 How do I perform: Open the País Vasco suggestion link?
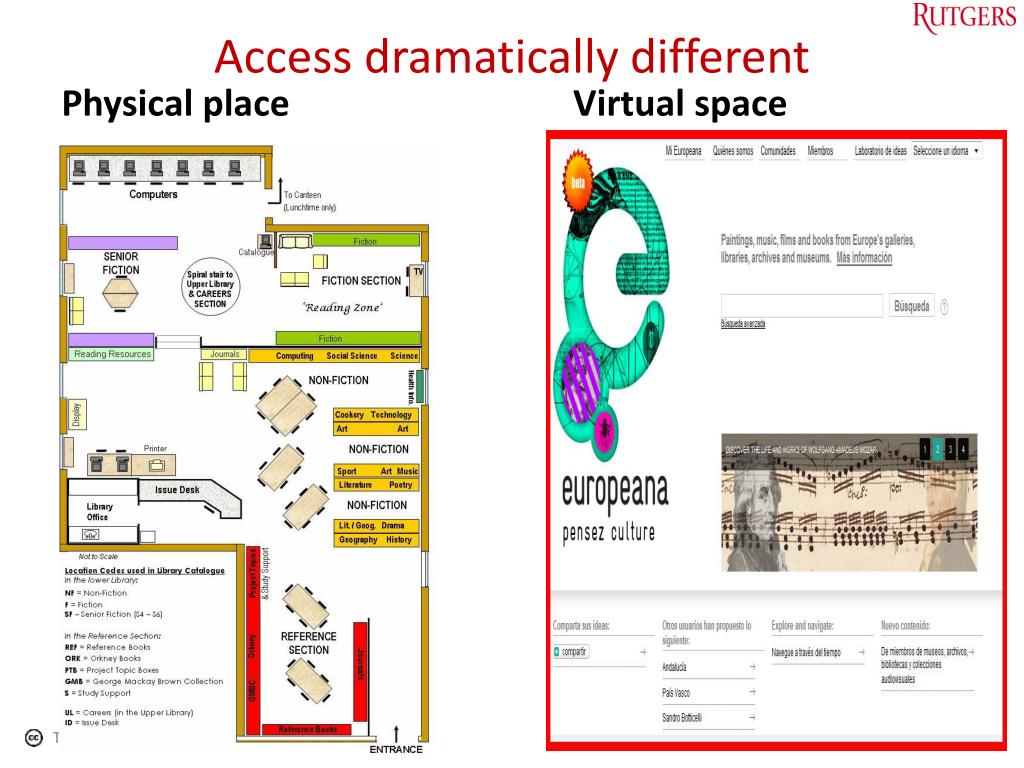pyautogui.click(x=676, y=692)
